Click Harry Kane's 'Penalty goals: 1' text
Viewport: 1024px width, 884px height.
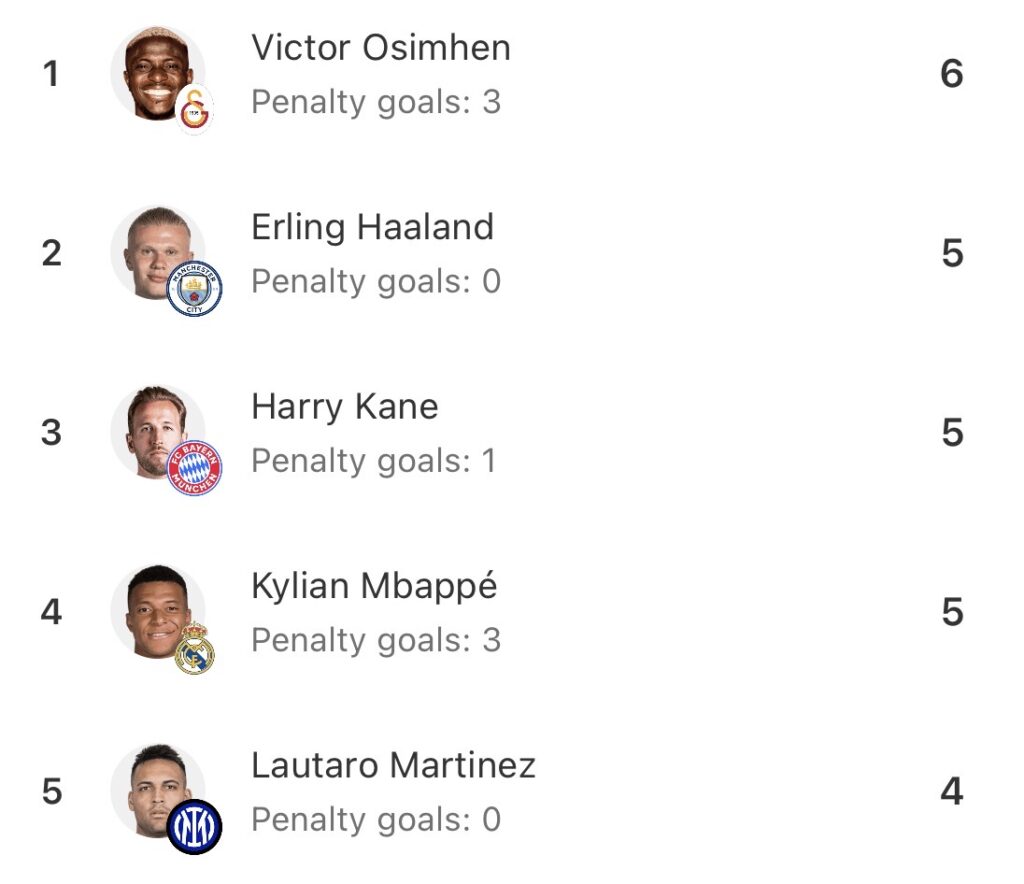coord(373,461)
